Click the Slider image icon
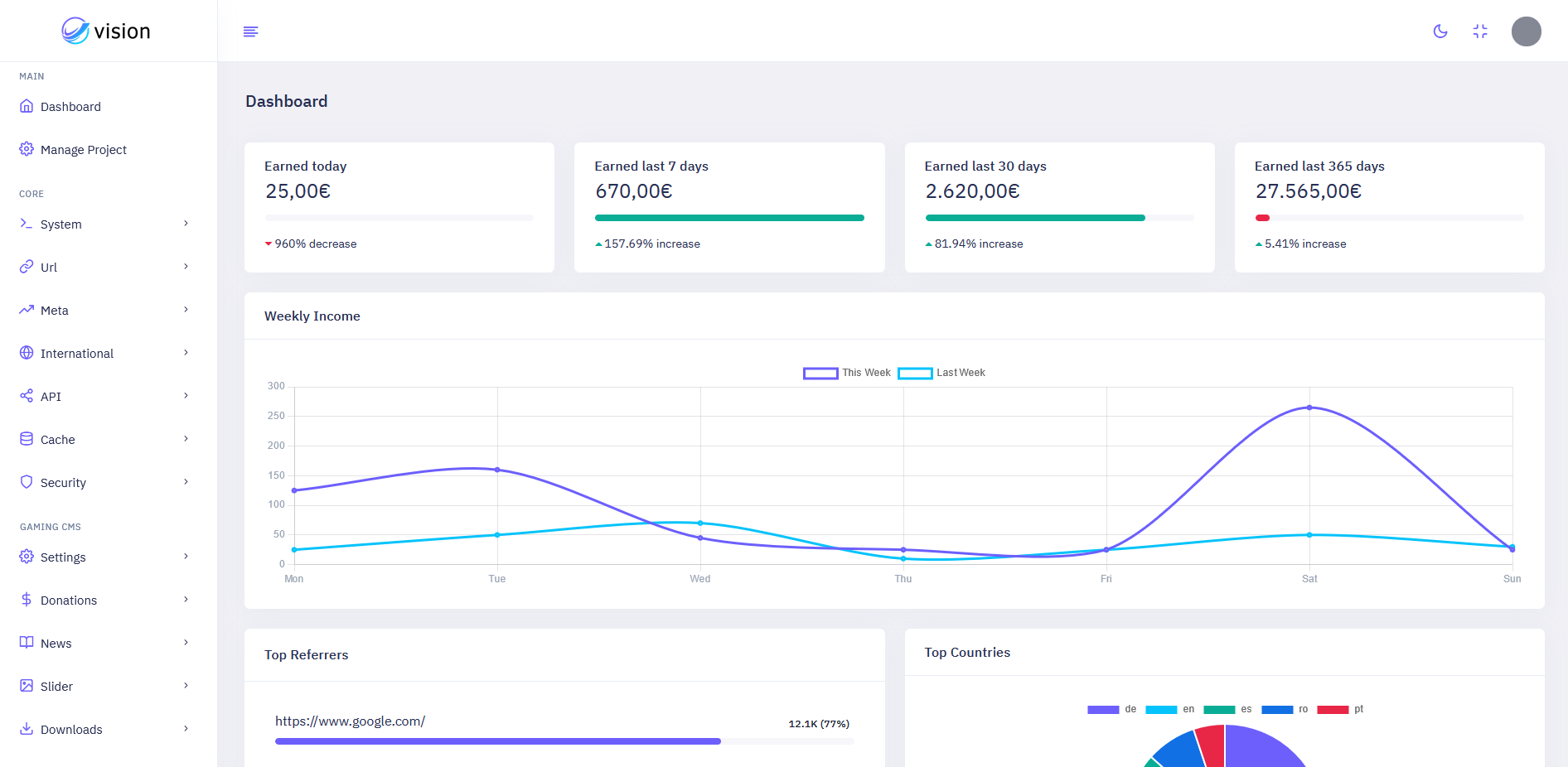1568x767 pixels. click(27, 686)
